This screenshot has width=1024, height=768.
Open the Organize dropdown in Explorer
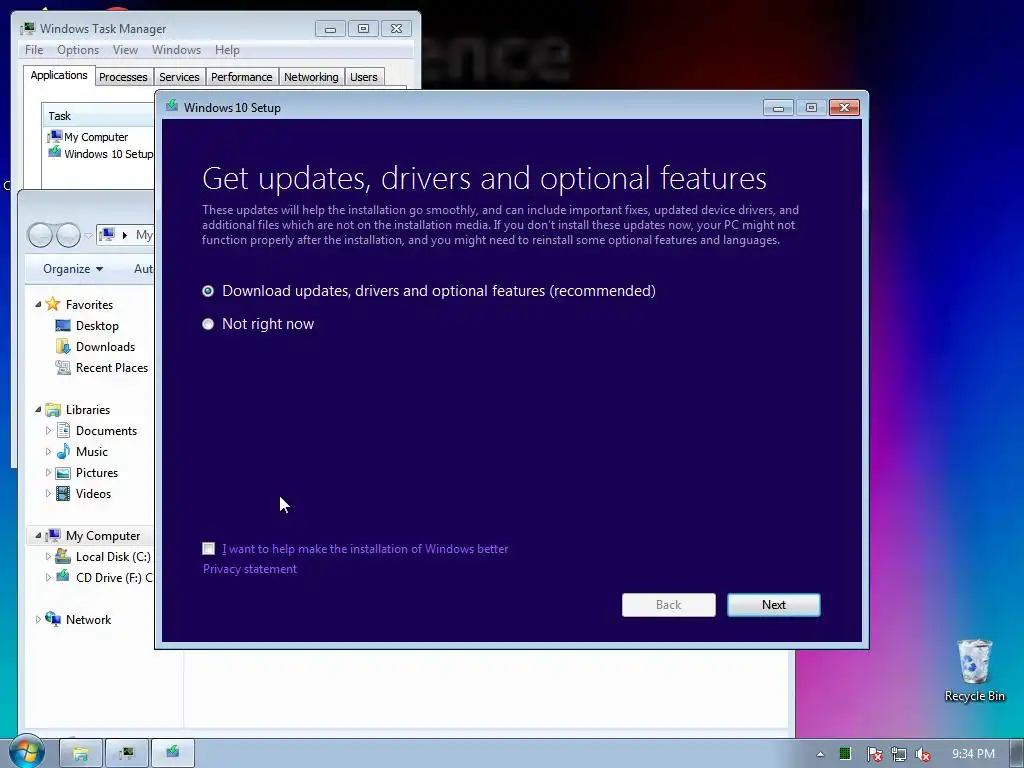coord(72,269)
